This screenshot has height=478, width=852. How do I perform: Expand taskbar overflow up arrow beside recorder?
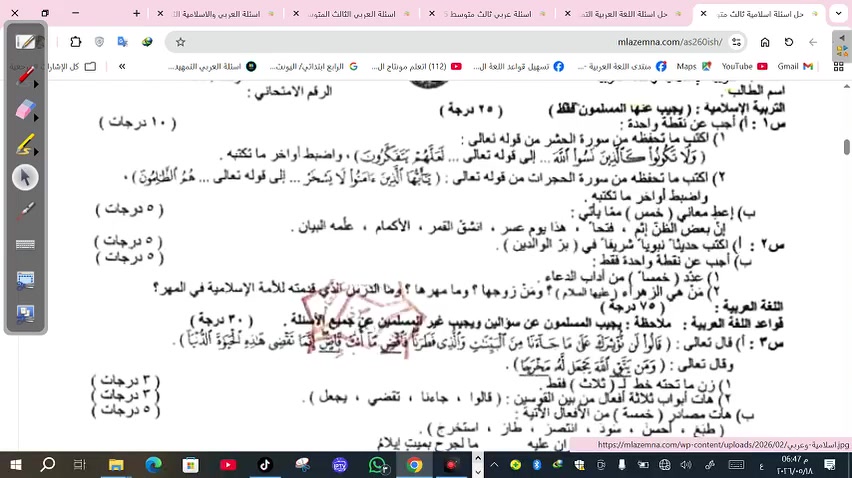pos(478,458)
